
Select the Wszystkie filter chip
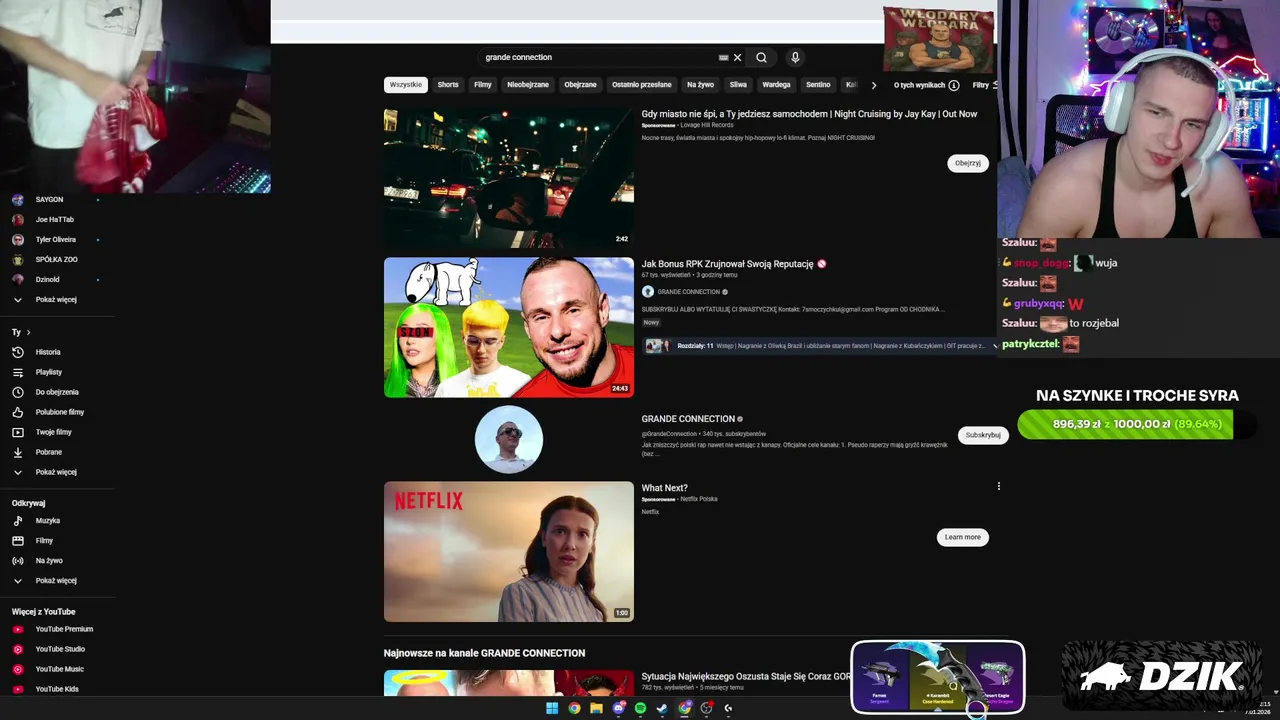click(406, 85)
